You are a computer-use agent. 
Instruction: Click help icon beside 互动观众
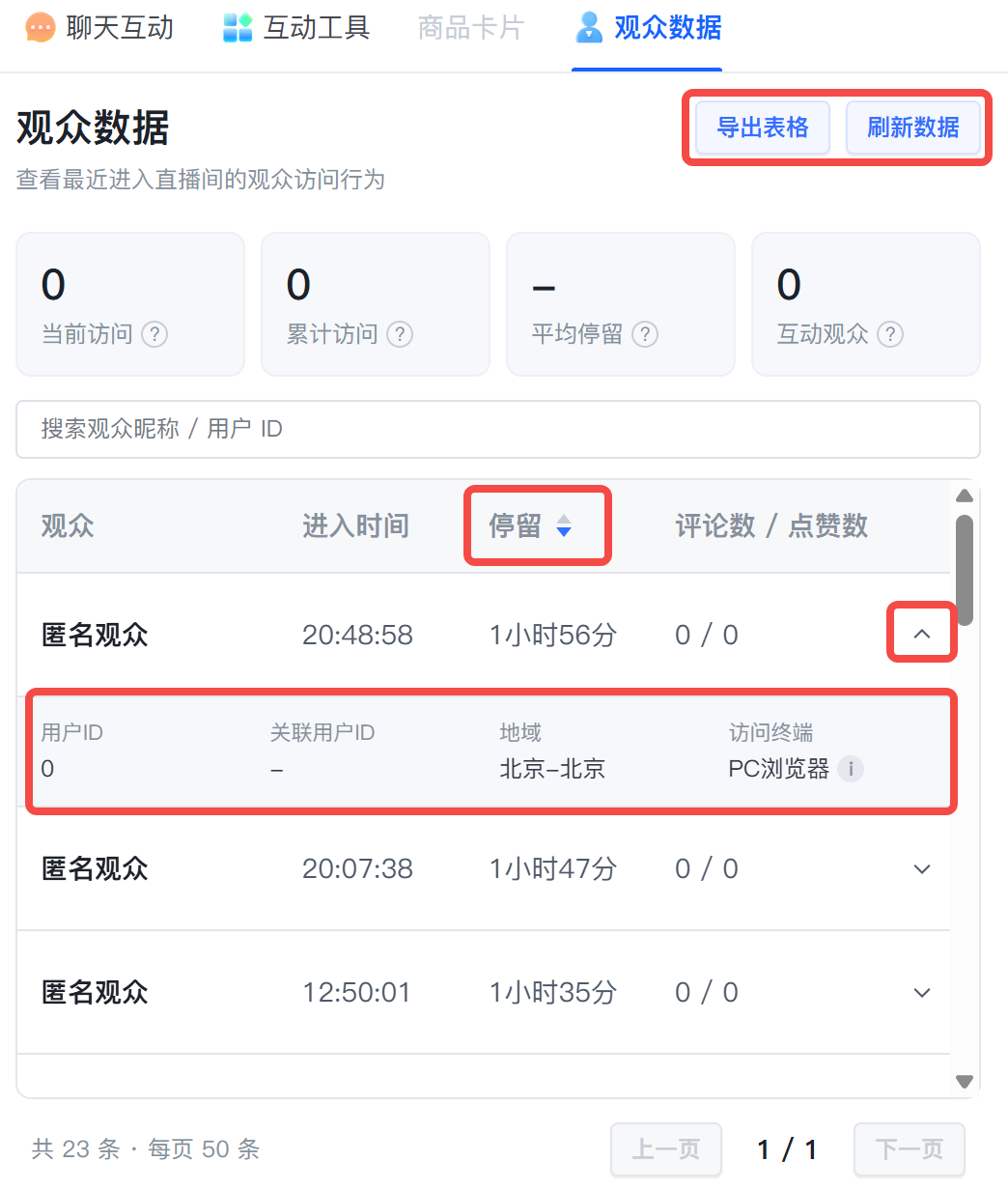pos(890,334)
